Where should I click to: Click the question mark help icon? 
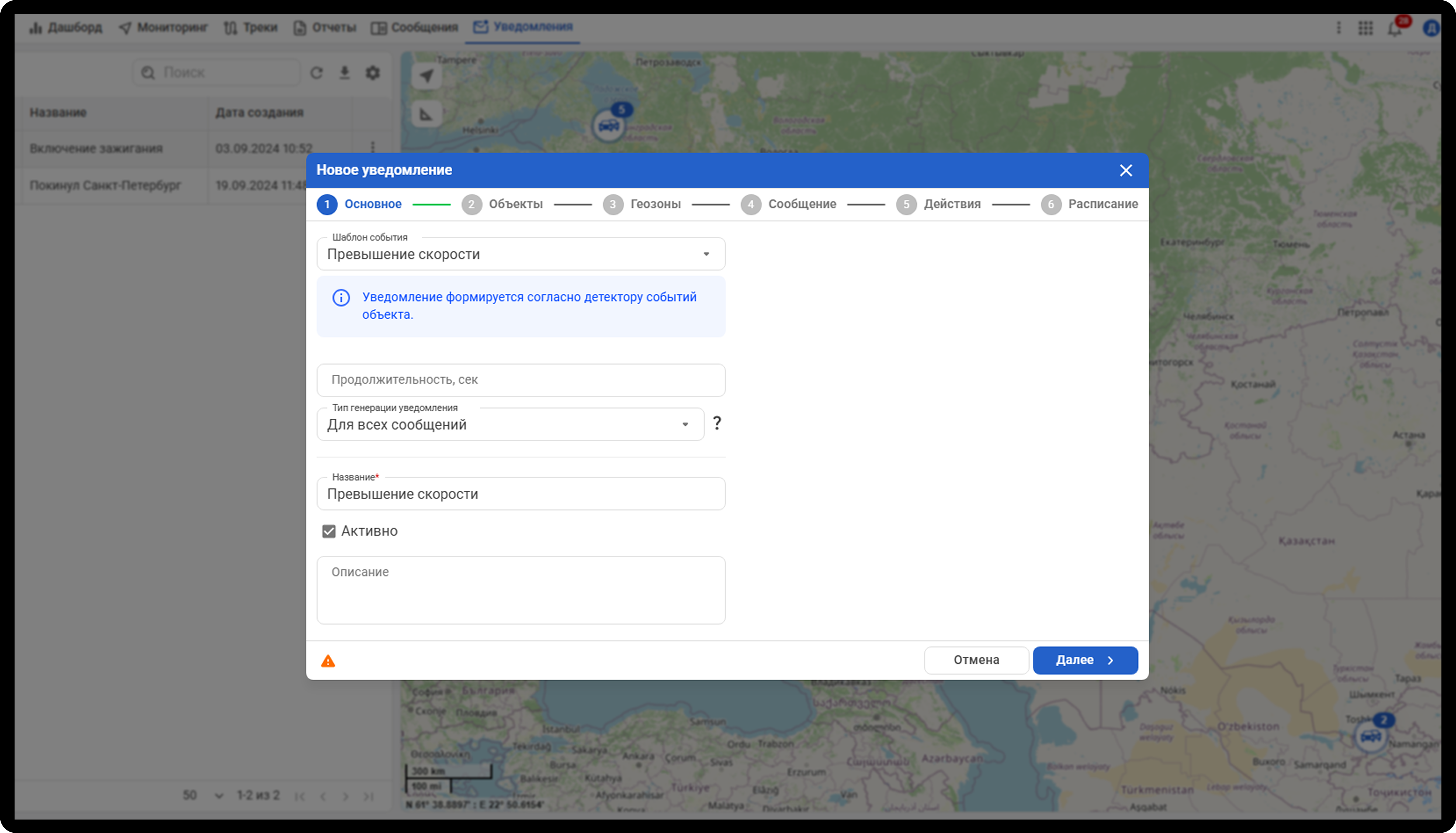click(717, 423)
